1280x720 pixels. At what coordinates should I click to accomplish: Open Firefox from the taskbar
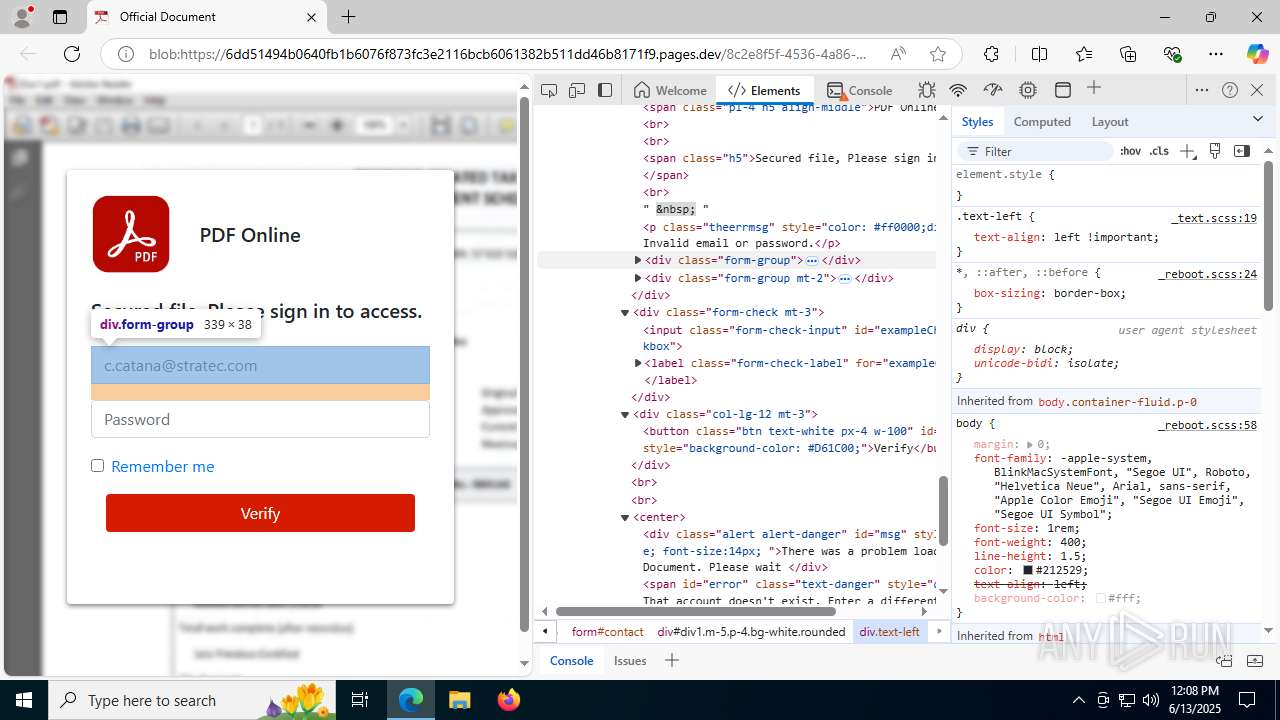click(509, 700)
